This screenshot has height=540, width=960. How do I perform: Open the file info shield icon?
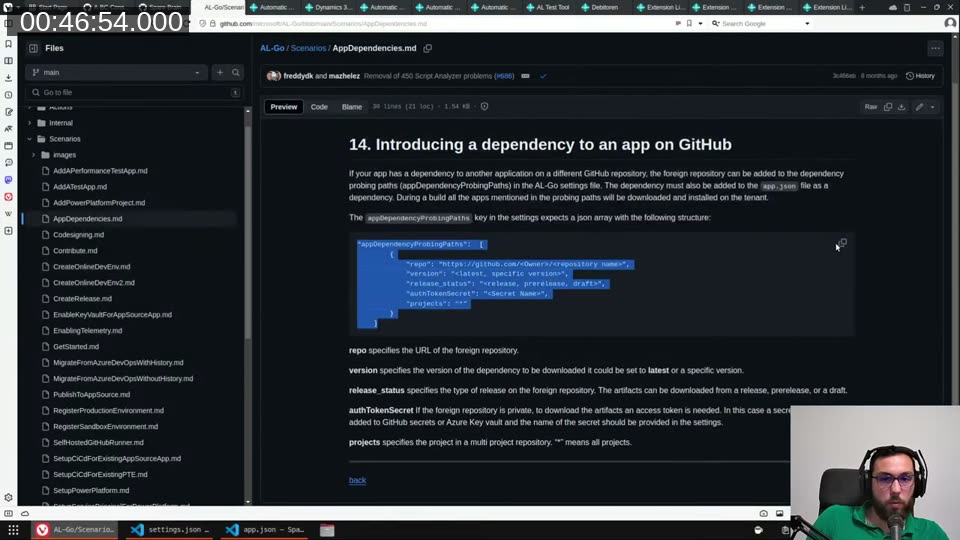point(484,107)
